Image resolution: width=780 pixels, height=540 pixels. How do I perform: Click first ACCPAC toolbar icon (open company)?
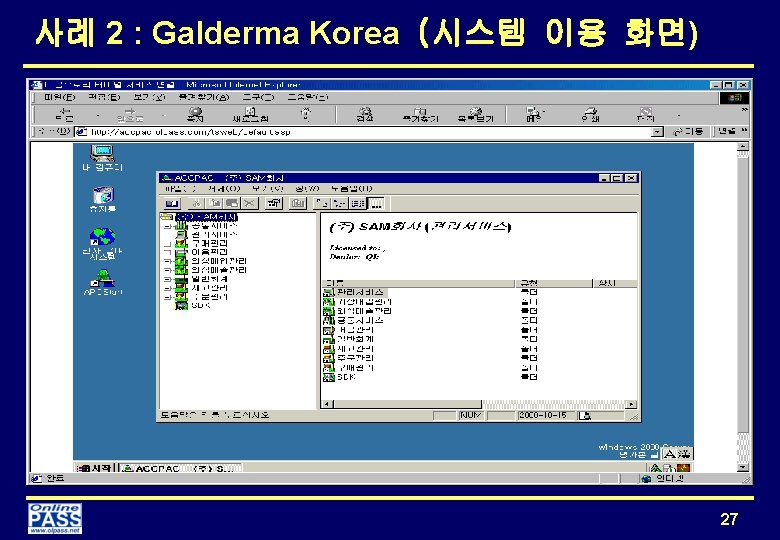tap(172, 203)
